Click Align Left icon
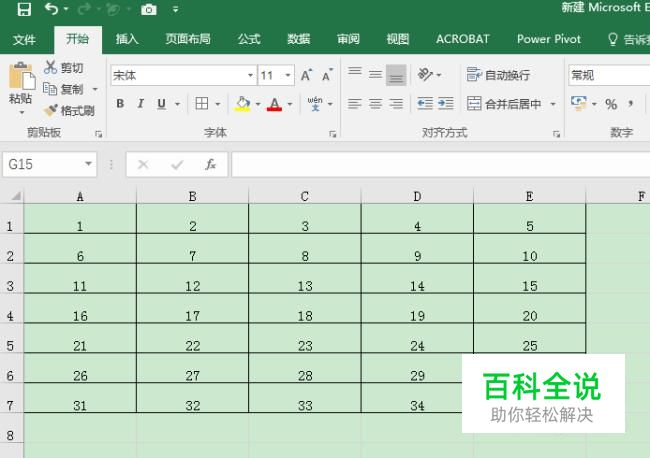650x458 pixels. pos(355,104)
